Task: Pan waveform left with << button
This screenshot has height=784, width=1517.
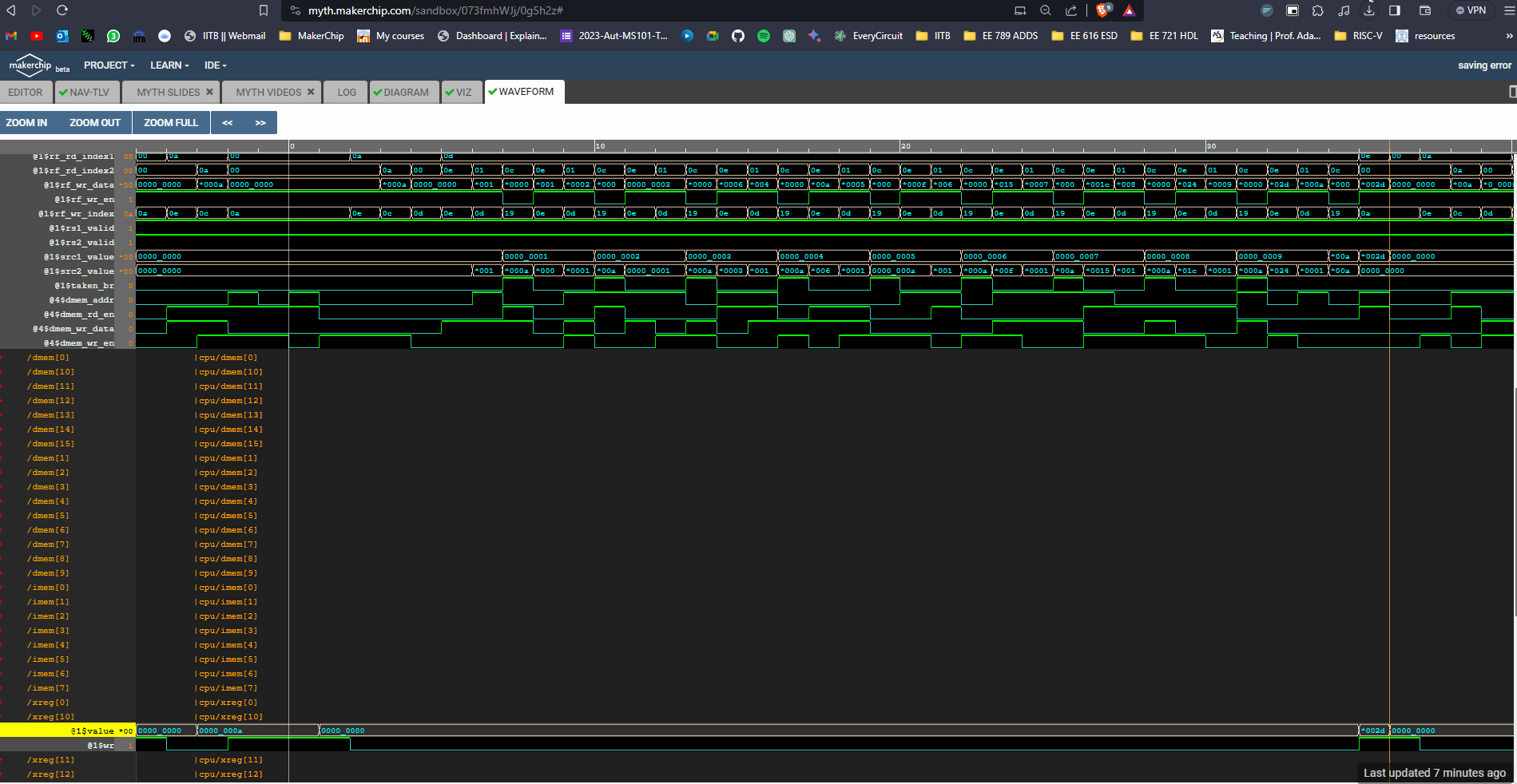Action: (x=228, y=123)
